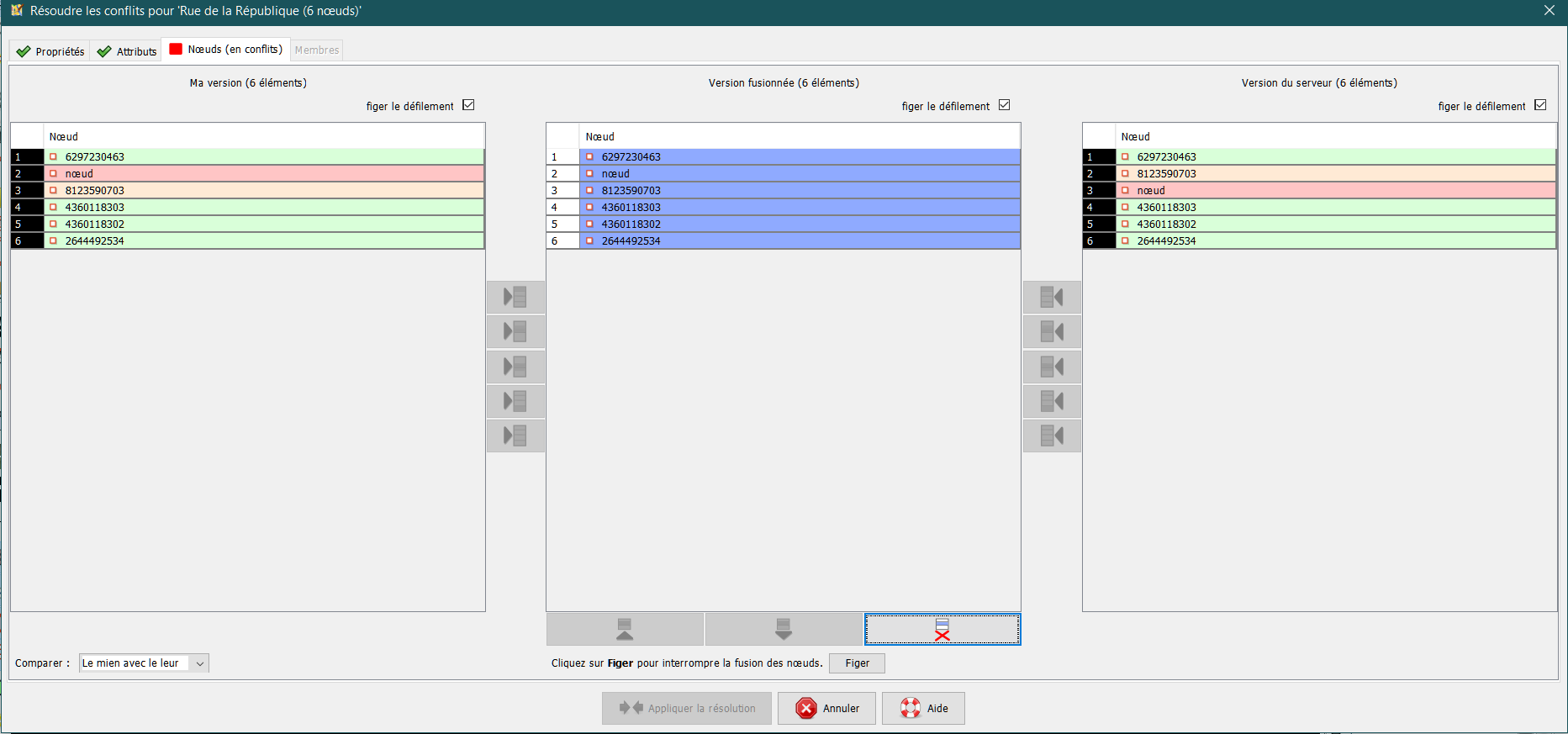
Task: Copy all server nodes to merged version
Action: pos(1052,436)
